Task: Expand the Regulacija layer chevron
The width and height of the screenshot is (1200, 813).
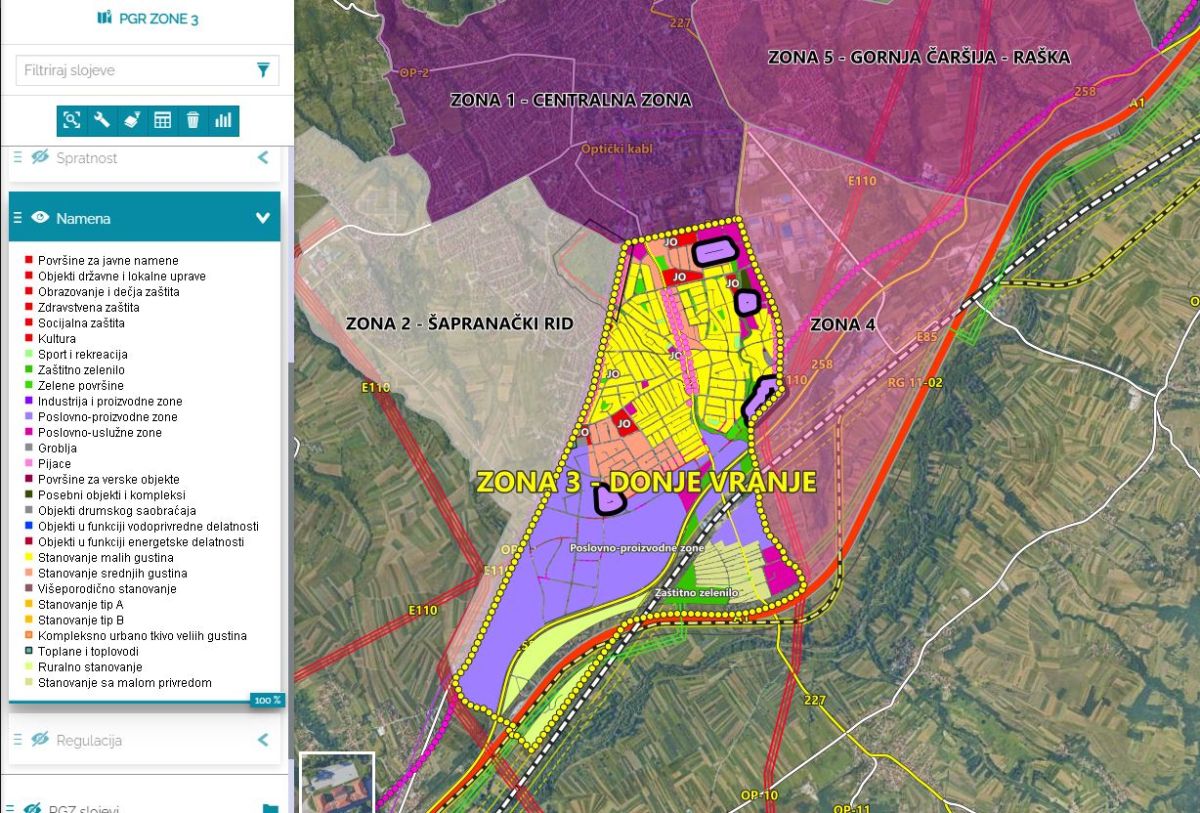Action: click(x=263, y=740)
